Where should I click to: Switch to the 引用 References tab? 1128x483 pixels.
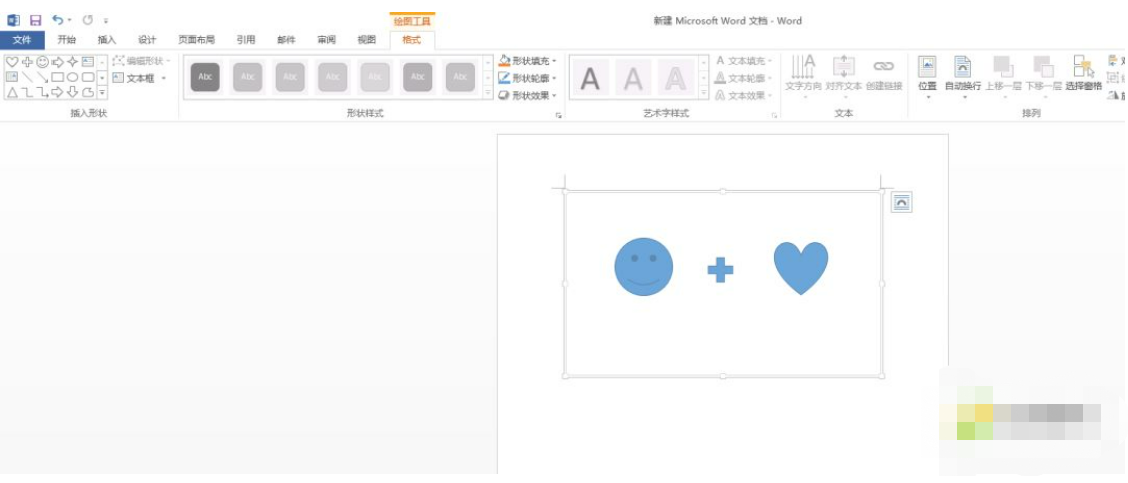click(x=246, y=40)
